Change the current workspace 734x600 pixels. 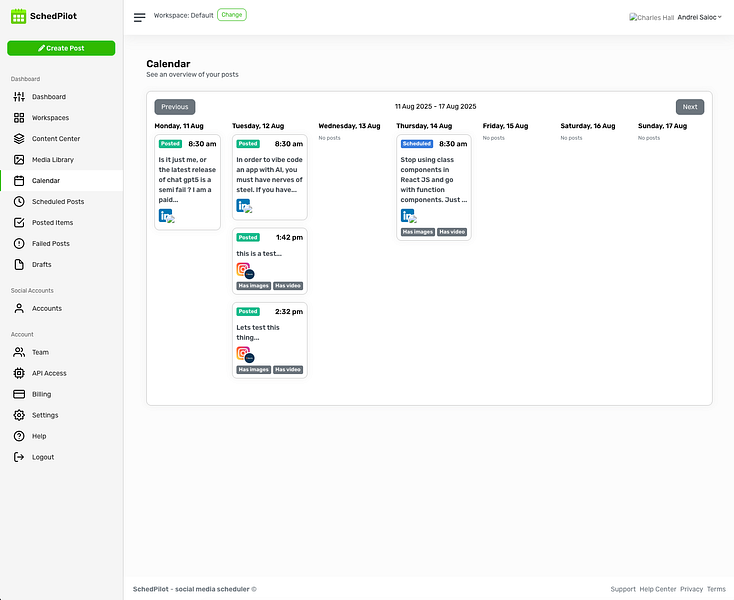(x=232, y=15)
